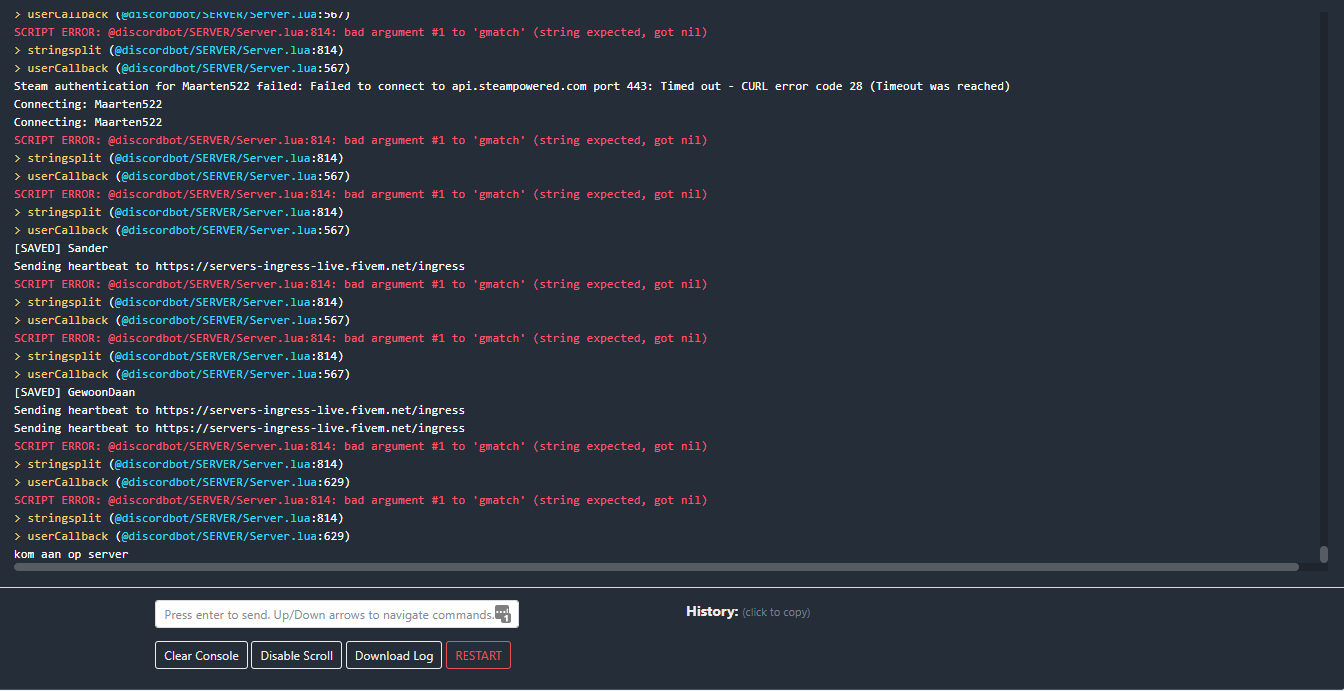Screen dimensions: 1344x691
Task: Click heartbeat line directly below "[SAVED] Sander"
Action: coord(239,266)
